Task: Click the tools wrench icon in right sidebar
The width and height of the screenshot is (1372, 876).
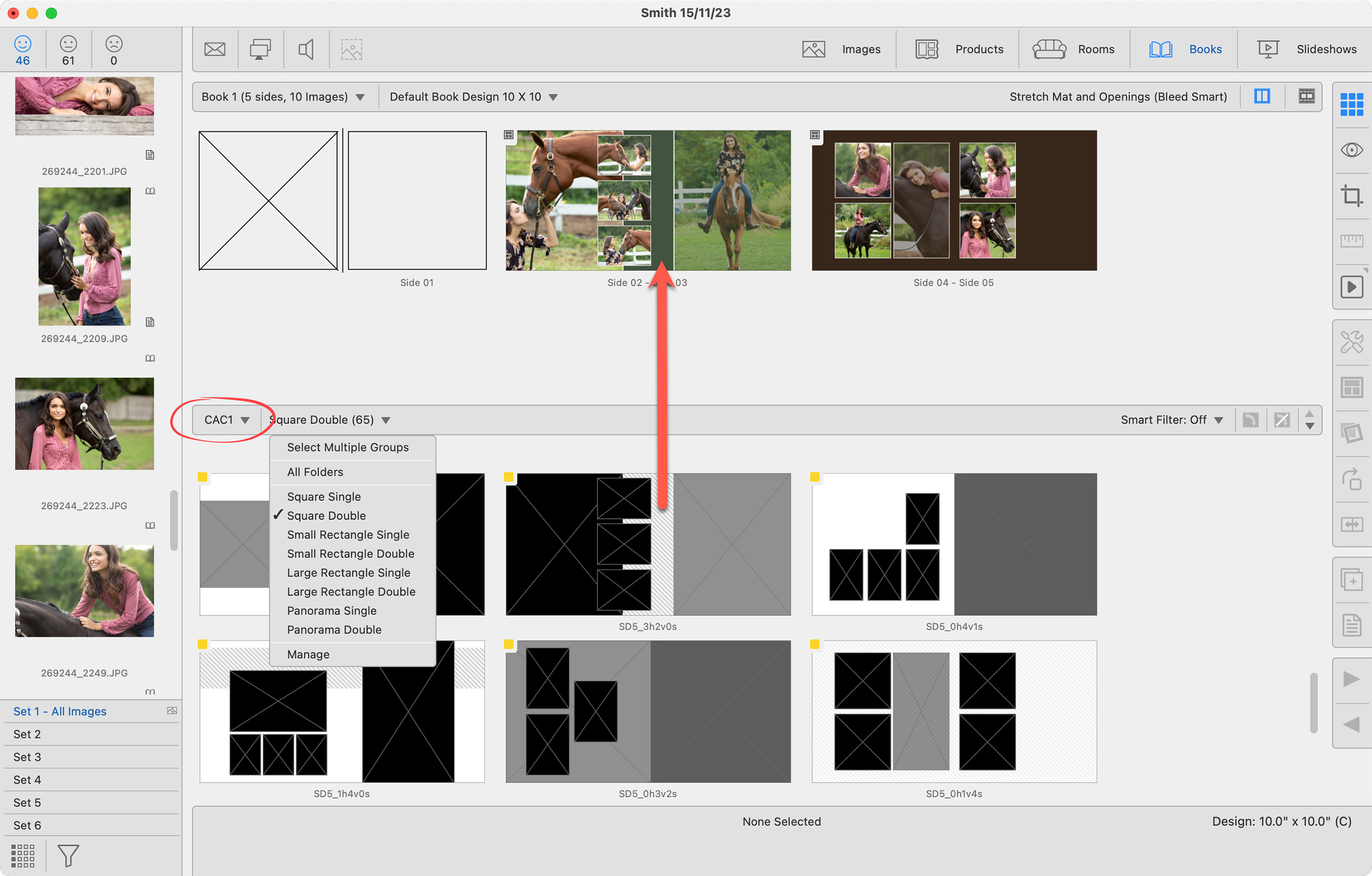Action: [1351, 342]
